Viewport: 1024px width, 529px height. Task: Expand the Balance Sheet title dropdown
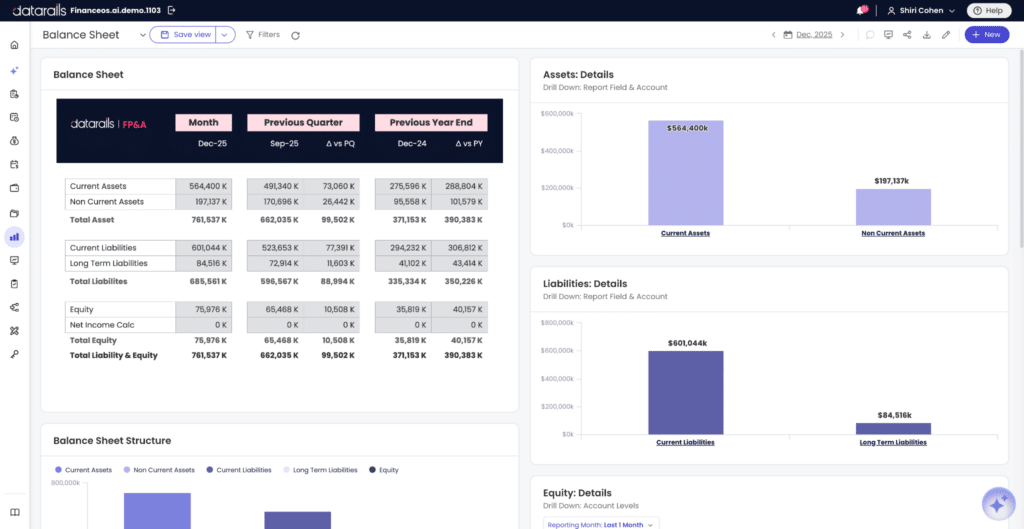point(142,35)
